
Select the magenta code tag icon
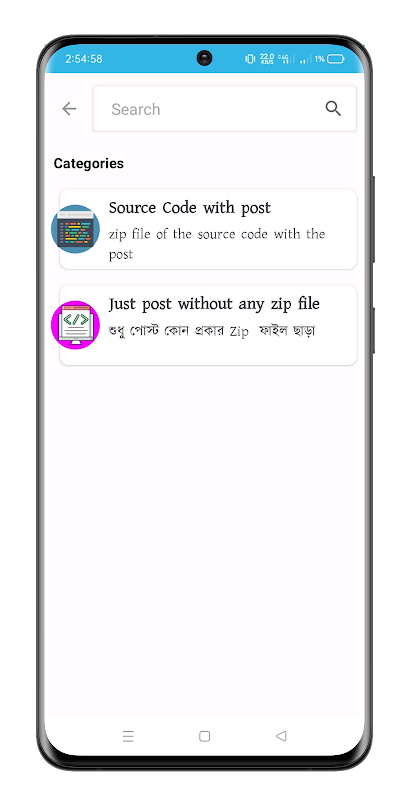pyautogui.click(x=75, y=325)
